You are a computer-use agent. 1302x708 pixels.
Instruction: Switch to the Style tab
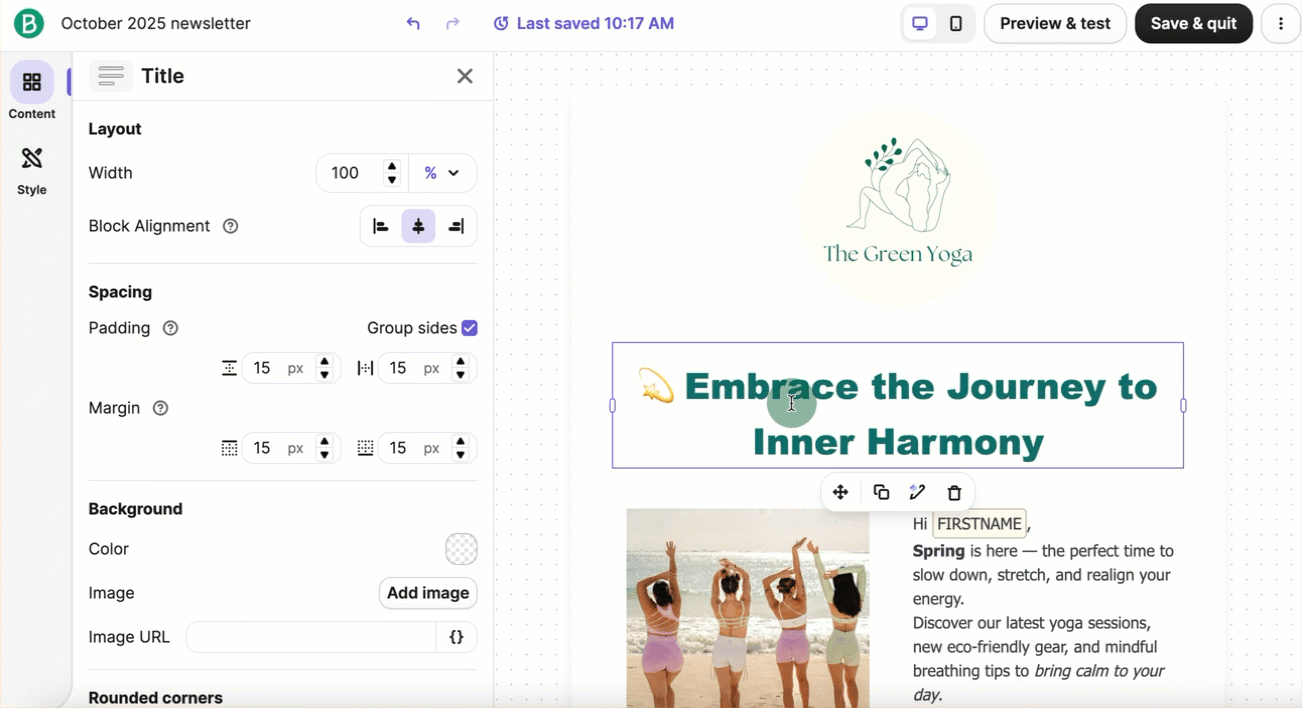point(32,168)
